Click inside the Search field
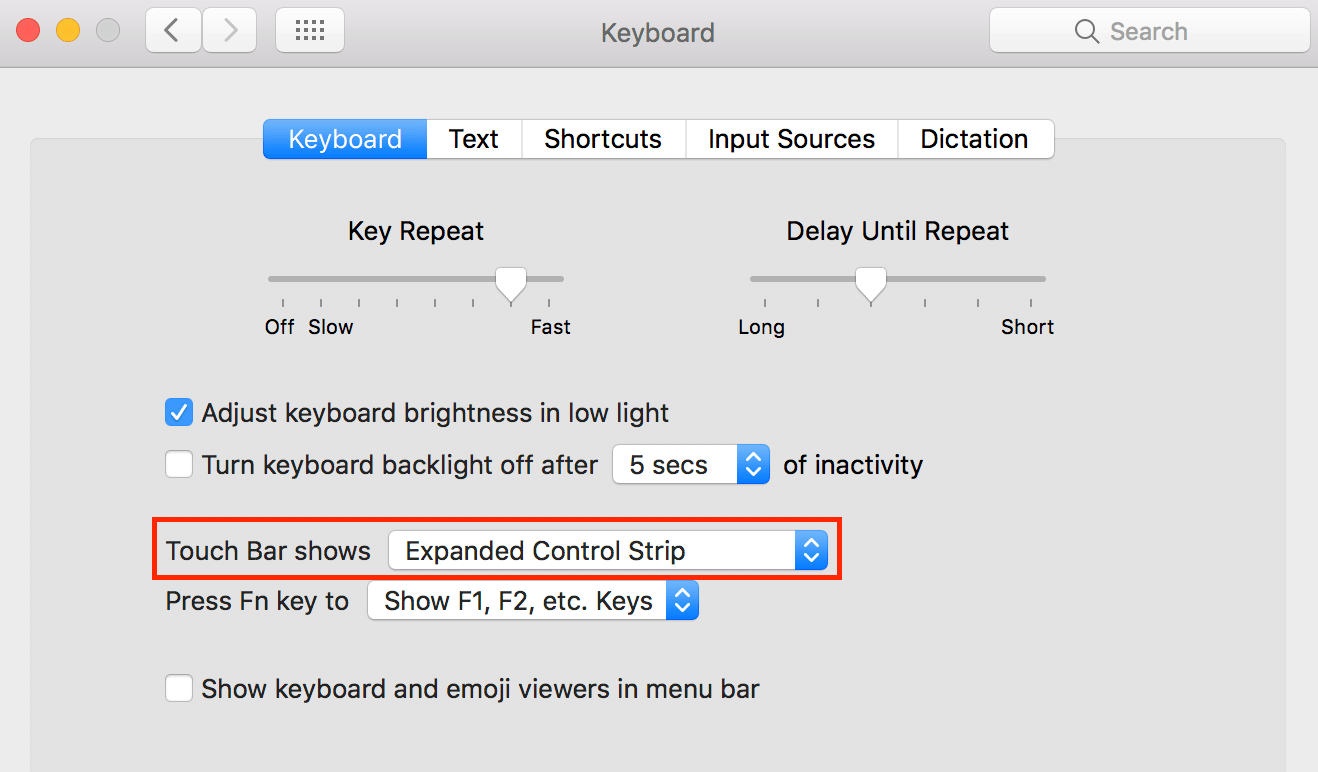The height and width of the screenshot is (772, 1318). pos(1150,31)
